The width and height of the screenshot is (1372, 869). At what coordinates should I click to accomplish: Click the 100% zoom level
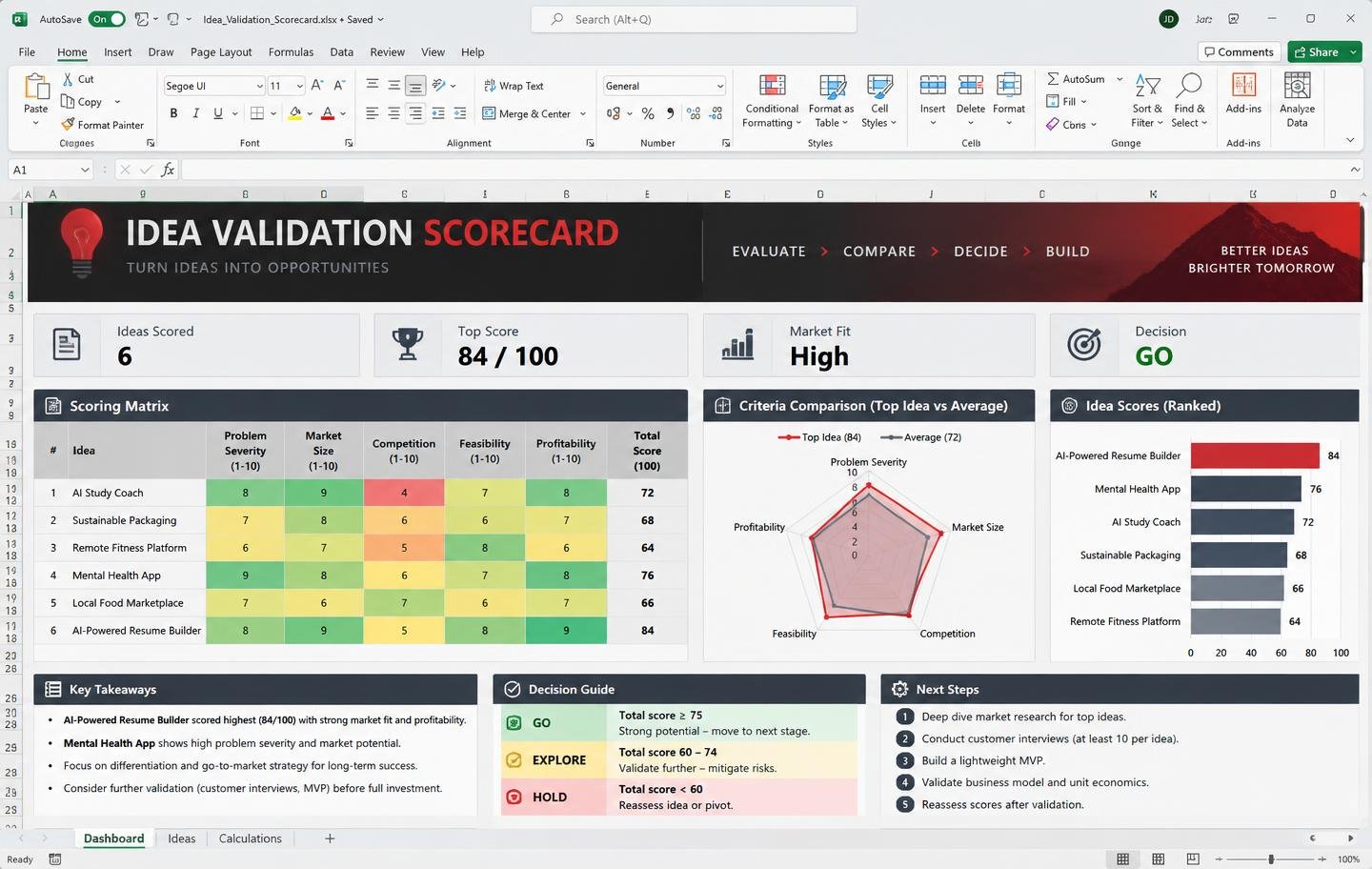coord(1348,859)
